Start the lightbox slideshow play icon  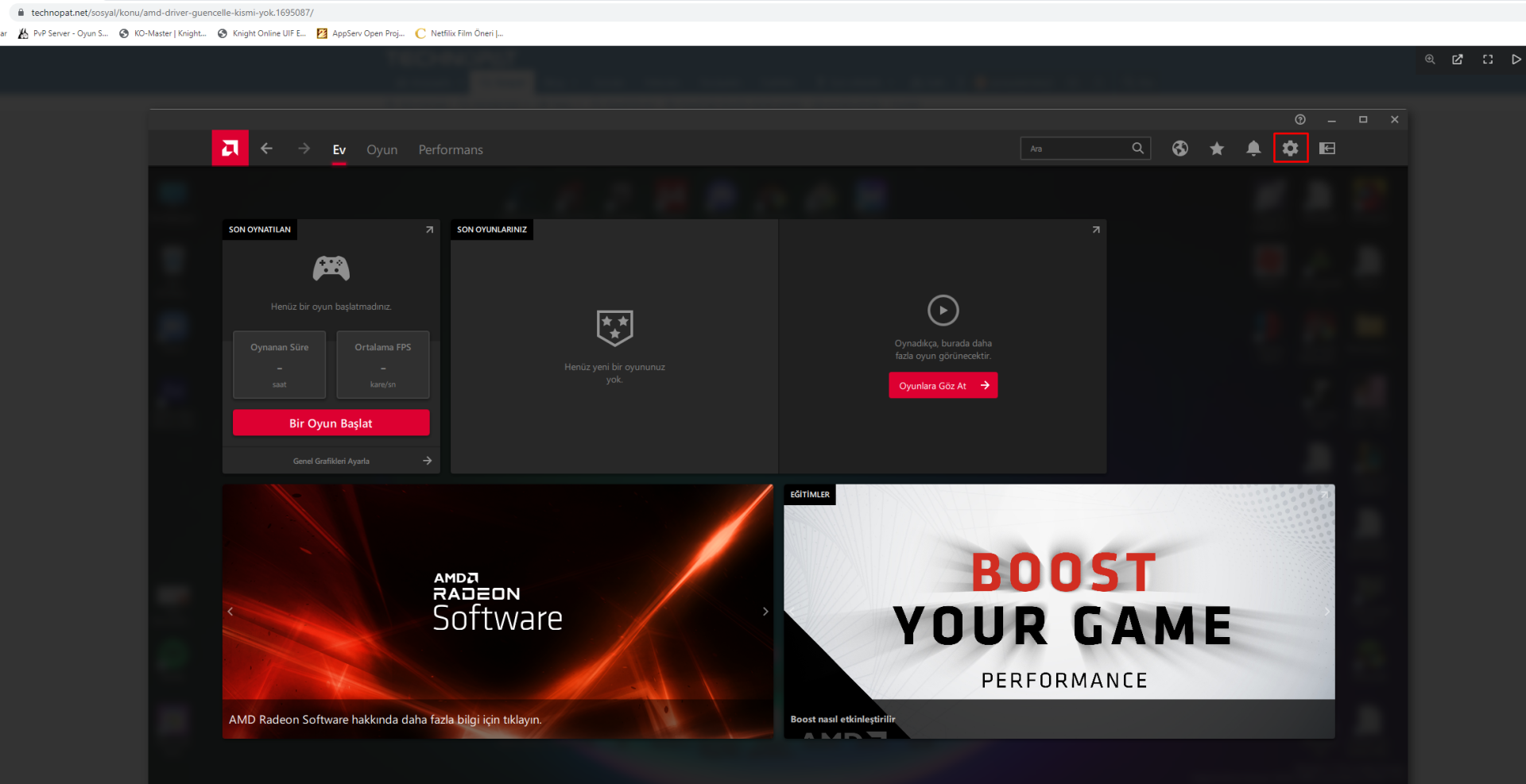(1516, 60)
